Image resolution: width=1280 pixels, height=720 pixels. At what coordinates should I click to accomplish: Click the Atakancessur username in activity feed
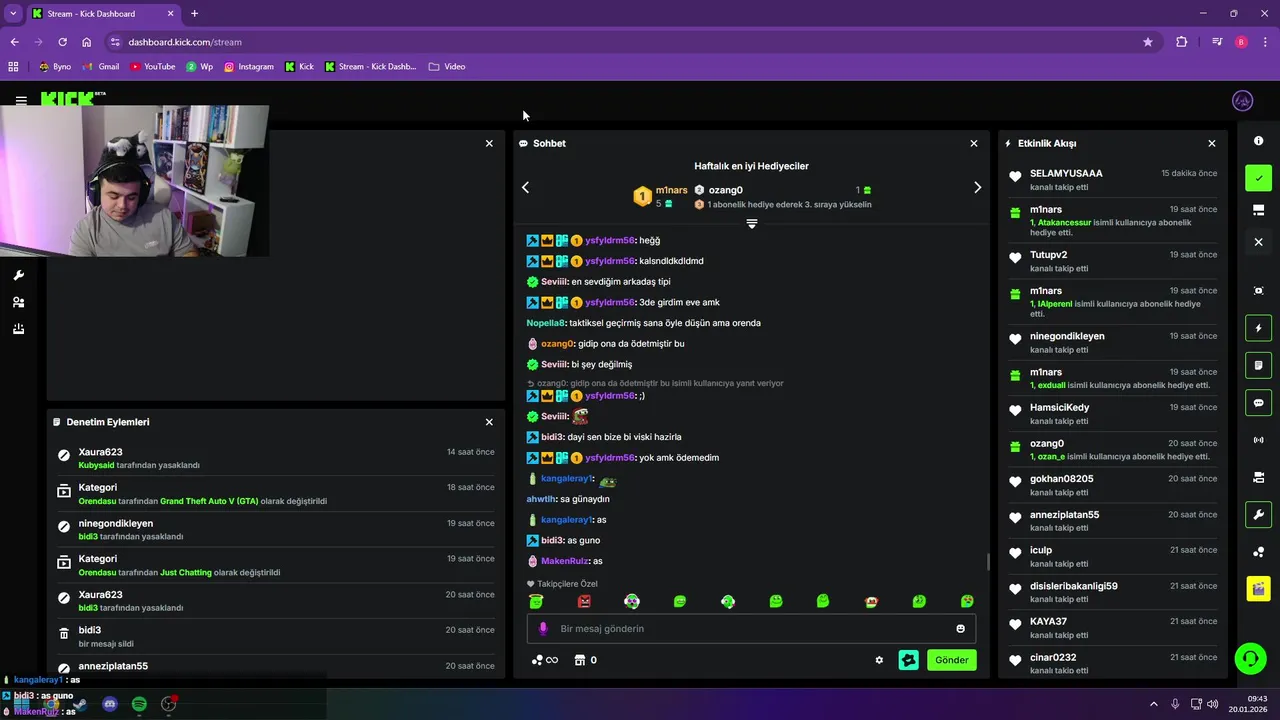click(1064, 223)
